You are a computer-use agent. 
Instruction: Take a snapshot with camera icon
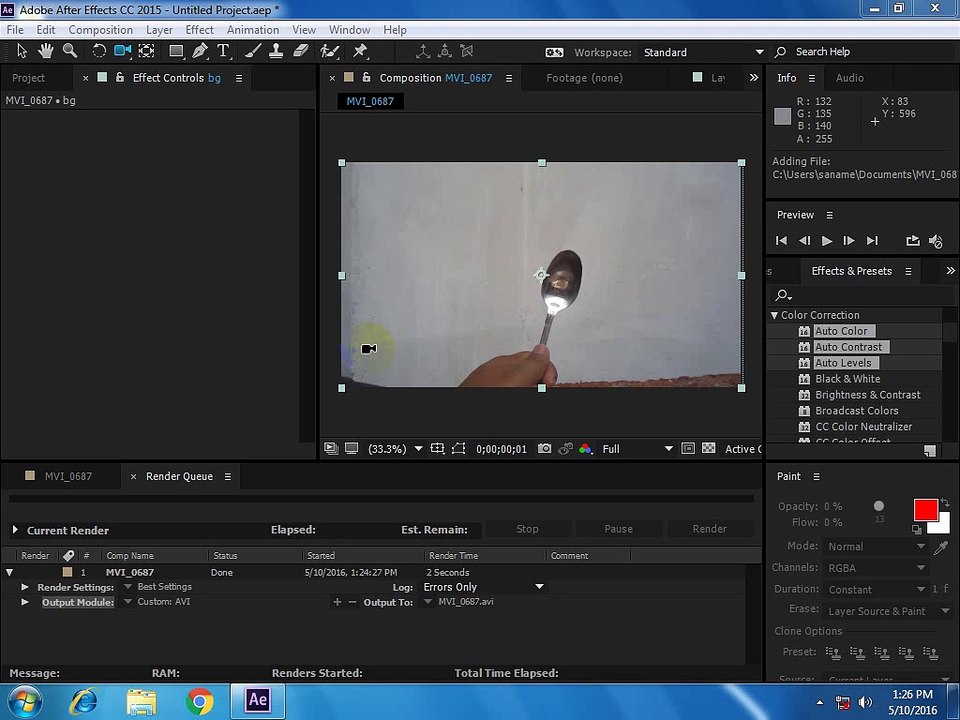pos(544,449)
